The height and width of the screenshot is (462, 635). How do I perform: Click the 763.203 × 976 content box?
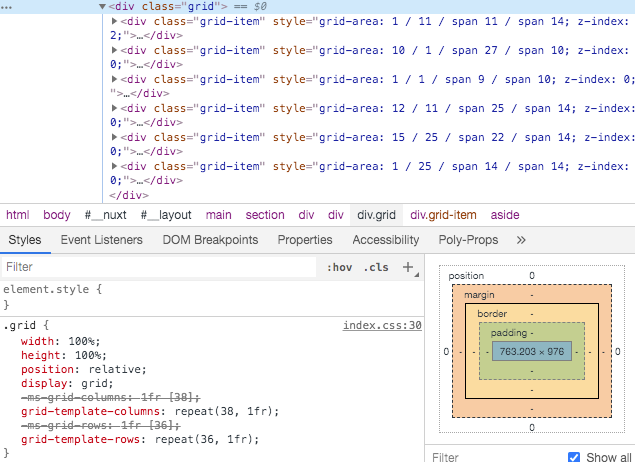pyautogui.click(x=531, y=351)
